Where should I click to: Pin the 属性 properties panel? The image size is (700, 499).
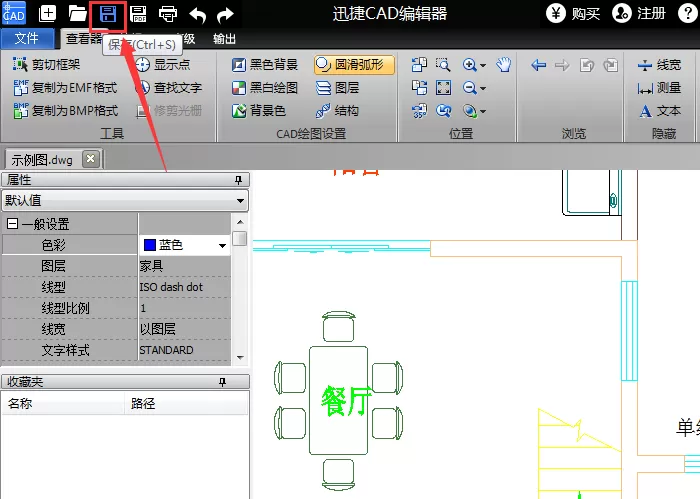tap(238, 180)
